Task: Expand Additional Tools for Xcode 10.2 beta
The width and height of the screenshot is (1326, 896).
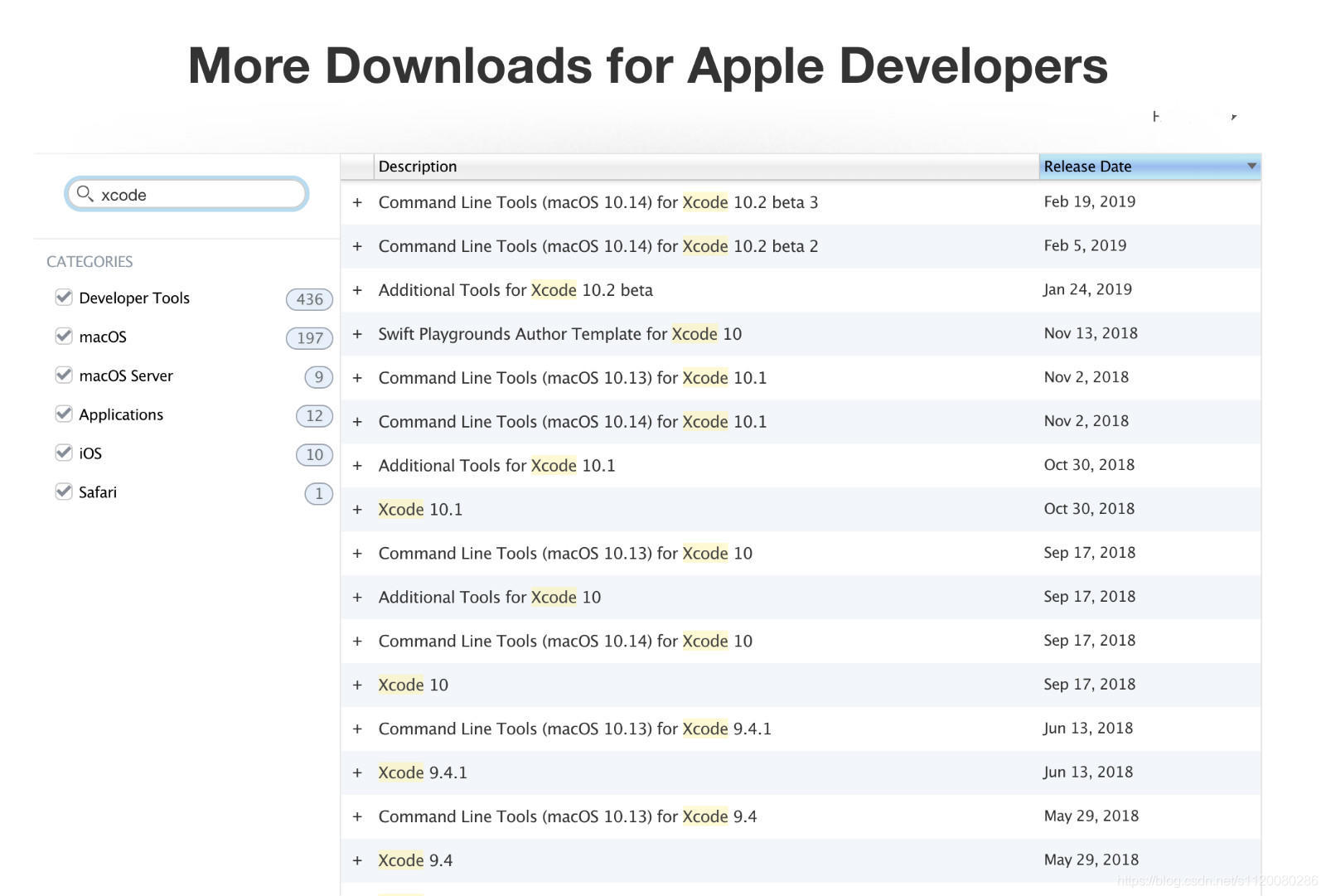Action: pos(357,290)
